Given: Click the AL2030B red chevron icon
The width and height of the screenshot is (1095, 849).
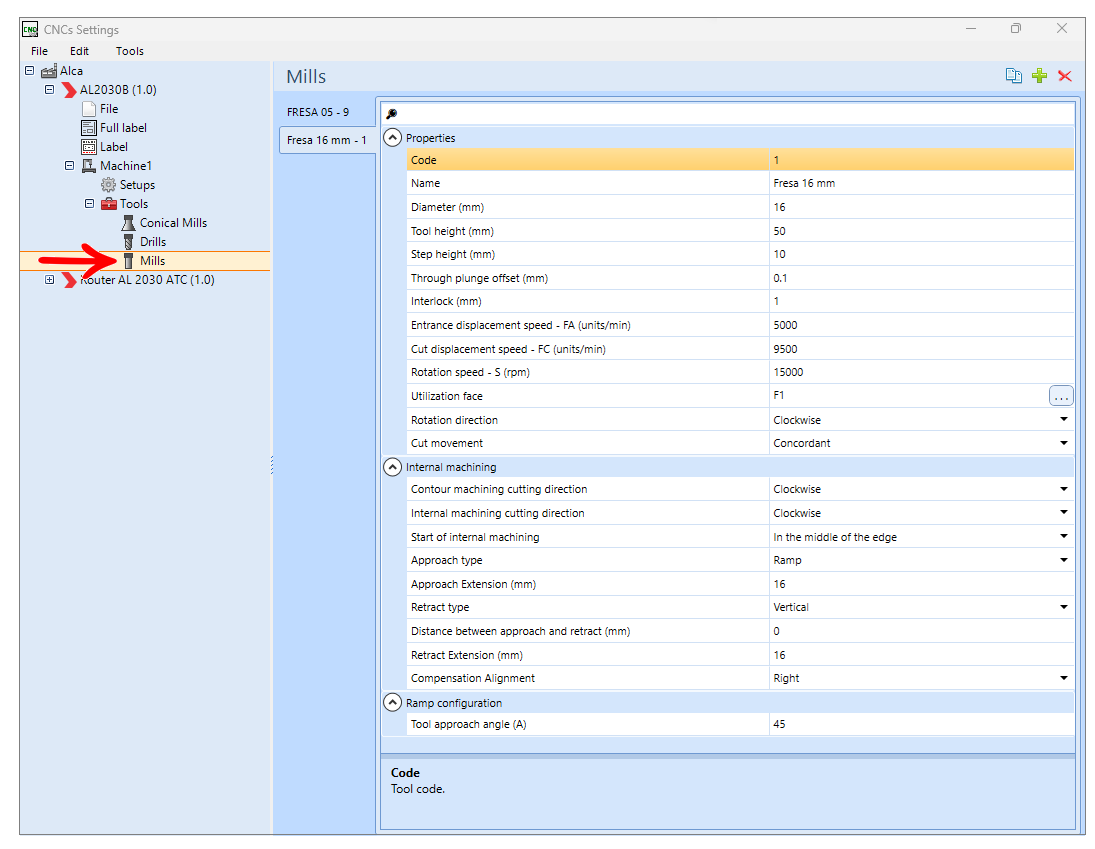Looking at the screenshot, I should 68,90.
